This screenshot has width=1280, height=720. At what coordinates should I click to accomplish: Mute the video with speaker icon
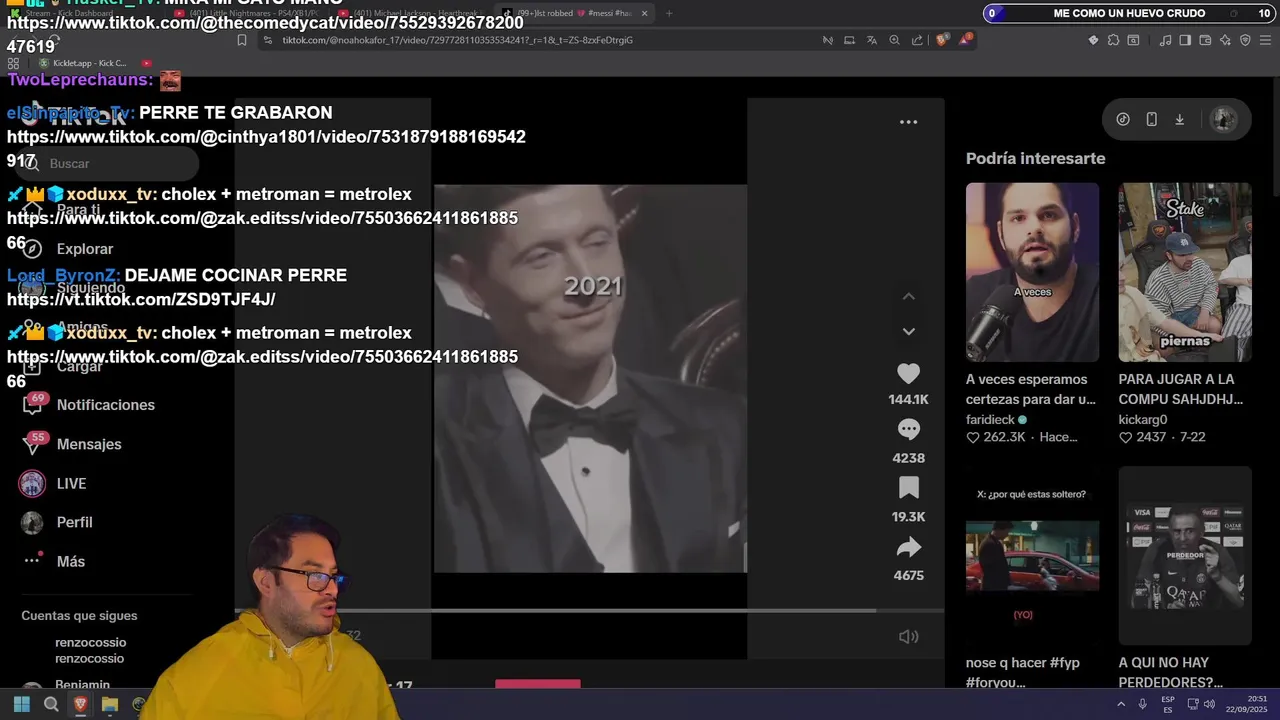[908, 636]
